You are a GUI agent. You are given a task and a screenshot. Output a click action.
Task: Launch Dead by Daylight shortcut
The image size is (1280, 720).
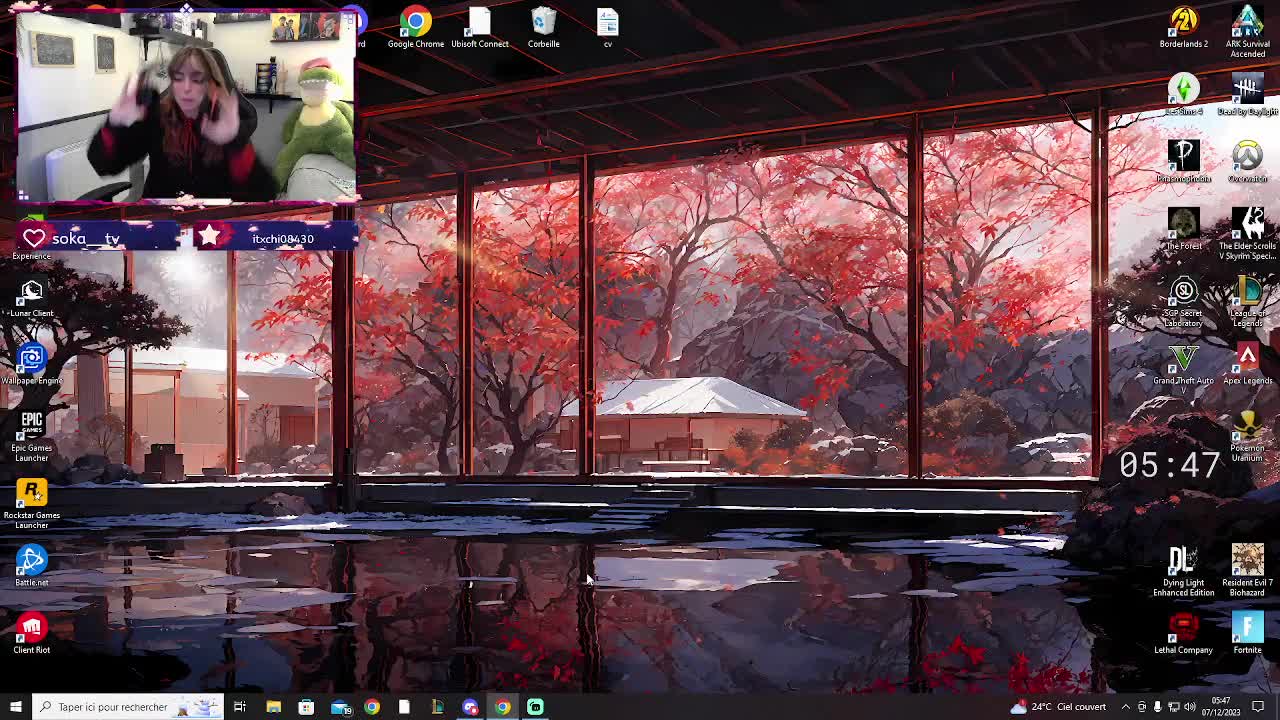pyautogui.click(x=1247, y=95)
